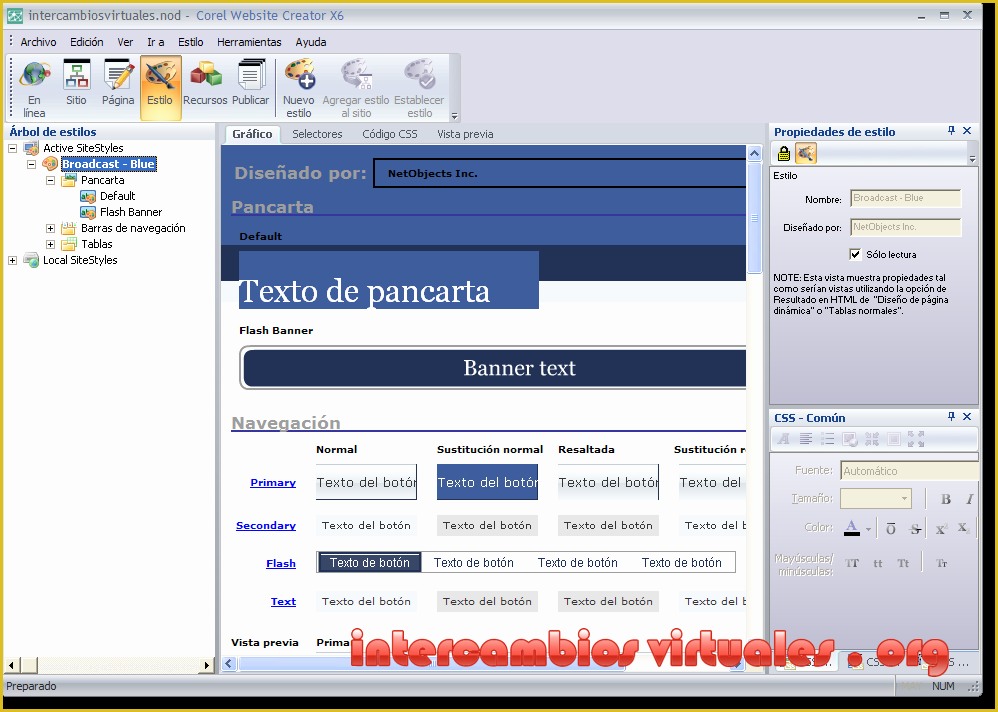Expand Barras de navegación folder
This screenshot has width=998, height=712.
tap(50, 228)
